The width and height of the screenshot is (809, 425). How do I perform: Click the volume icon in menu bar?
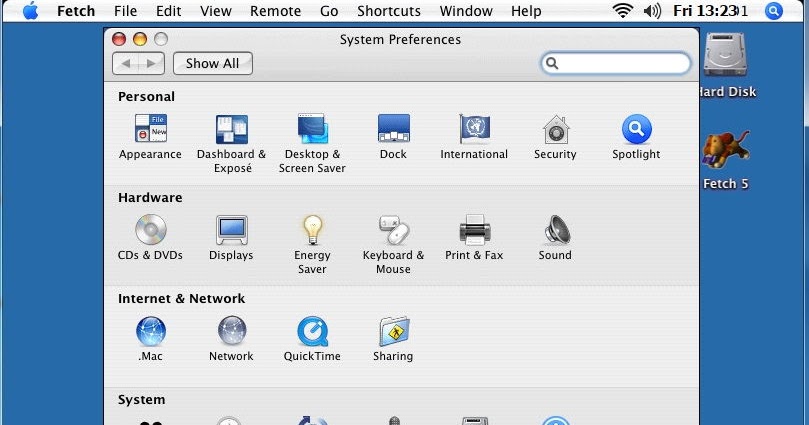coord(652,11)
